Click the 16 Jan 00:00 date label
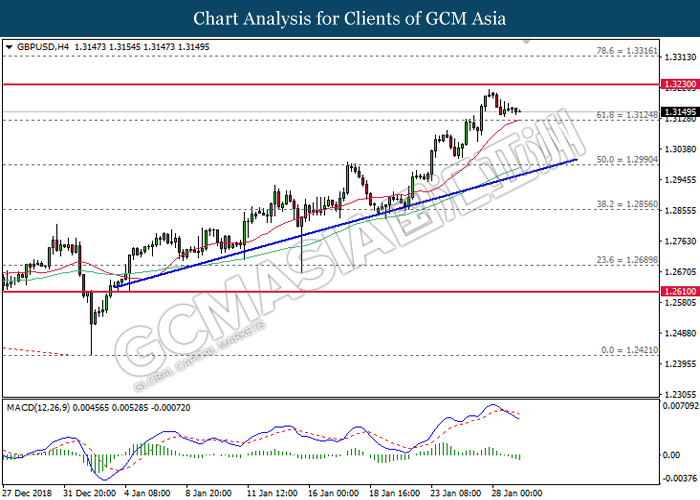 [x=333, y=493]
